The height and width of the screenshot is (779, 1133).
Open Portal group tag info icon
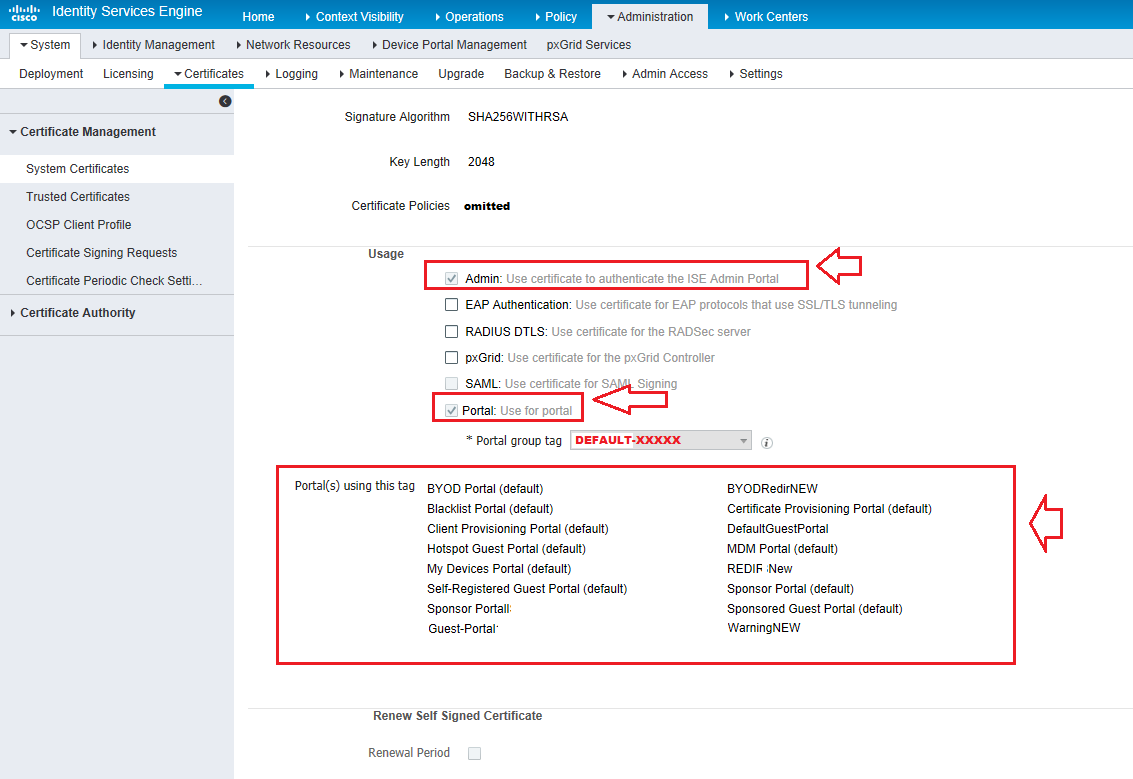pyautogui.click(x=767, y=443)
